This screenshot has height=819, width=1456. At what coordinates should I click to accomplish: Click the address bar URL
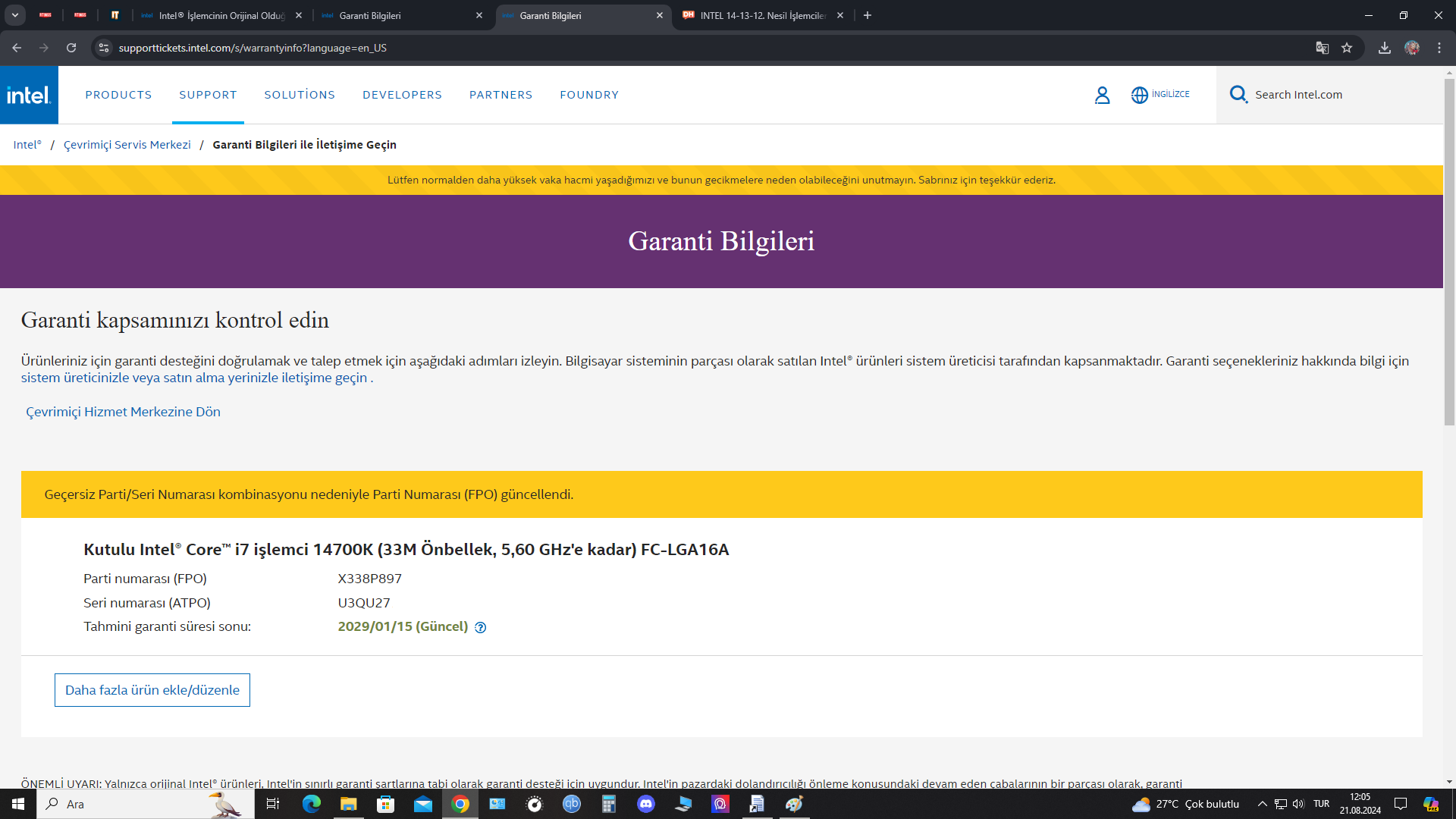click(253, 48)
